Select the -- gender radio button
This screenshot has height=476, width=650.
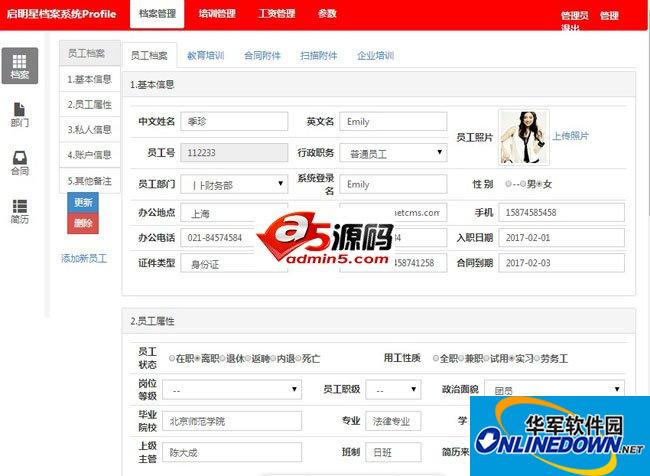(x=508, y=184)
